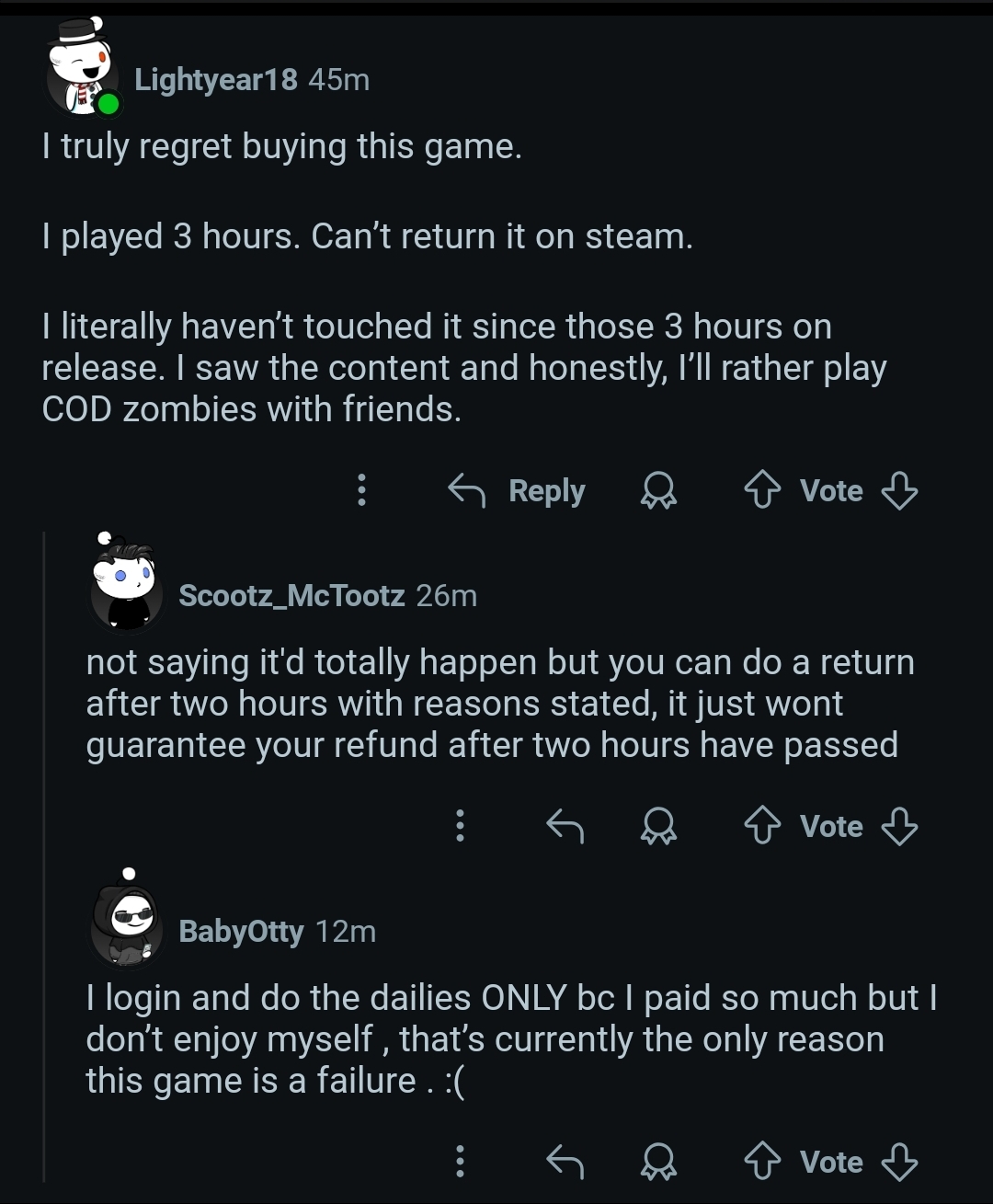Downvote Lightyear18's comment
The image size is (993, 1204).
click(x=899, y=490)
